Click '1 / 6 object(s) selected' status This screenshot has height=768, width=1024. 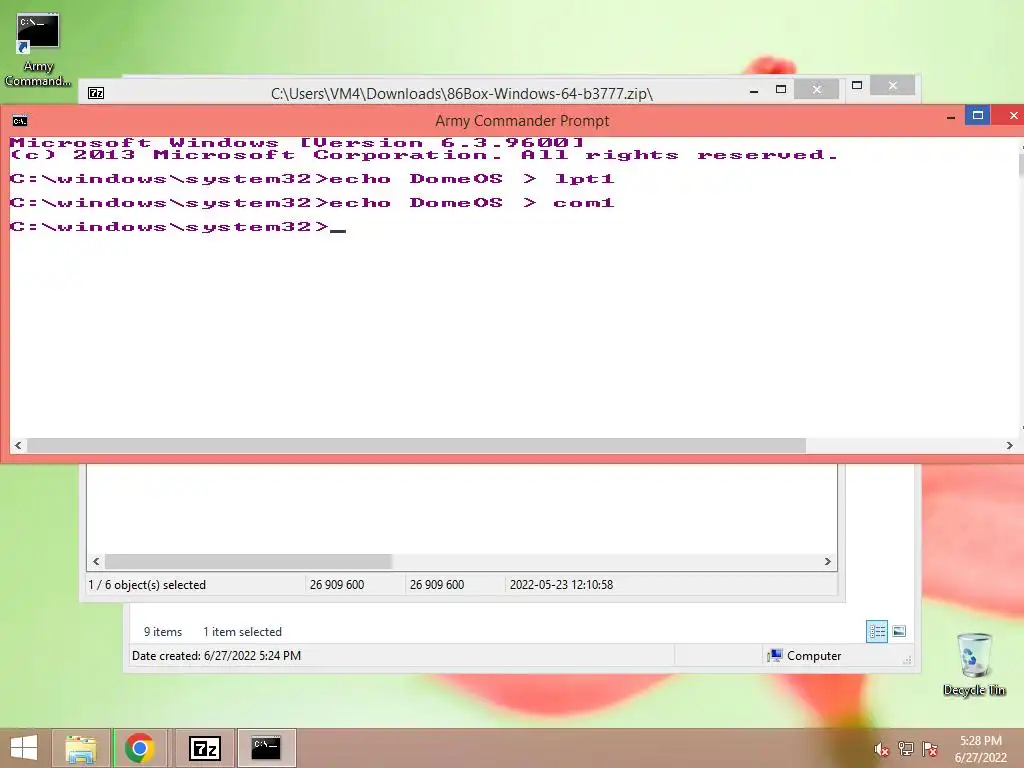click(147, 585)
